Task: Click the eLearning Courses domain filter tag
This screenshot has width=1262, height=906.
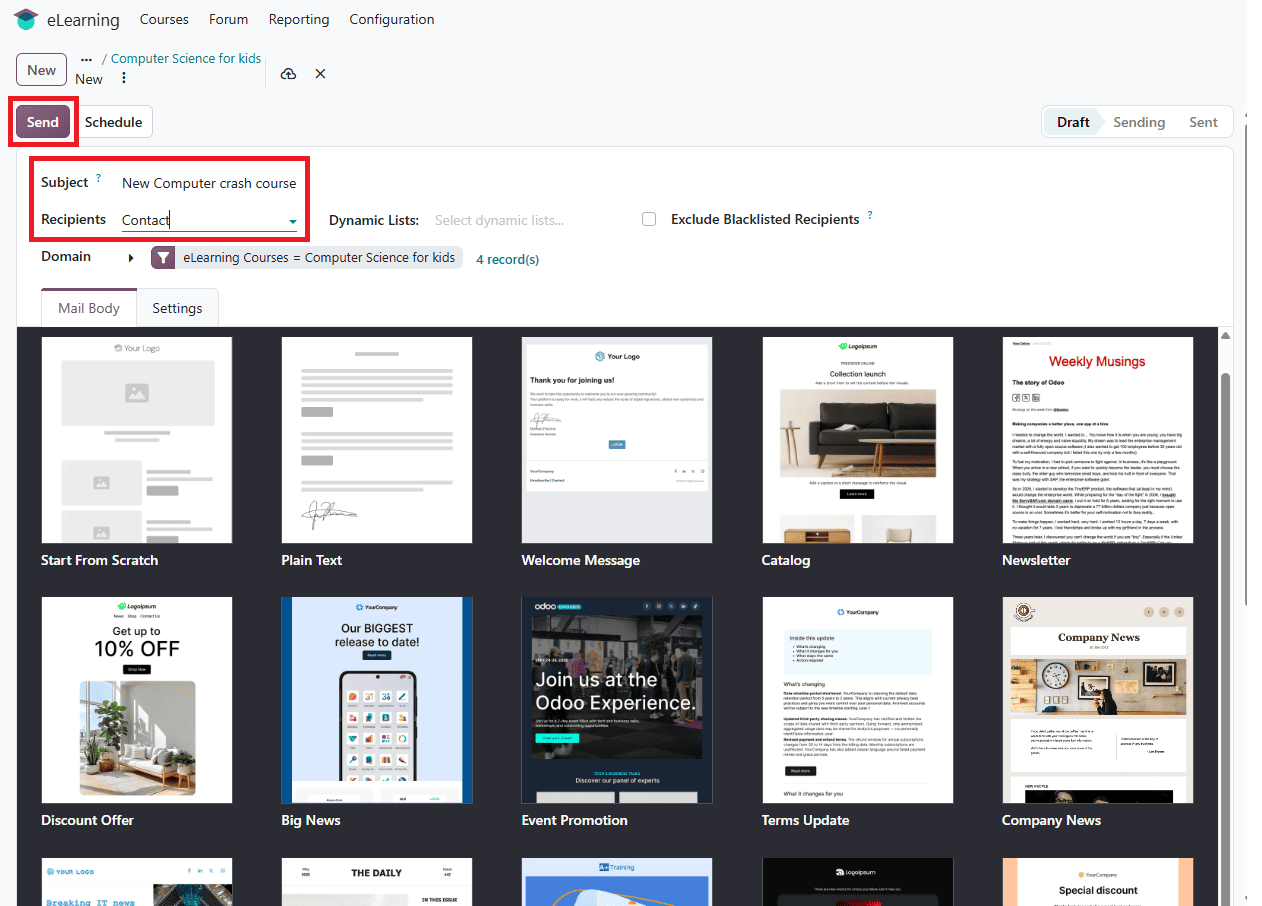Action: pos(307,258)
